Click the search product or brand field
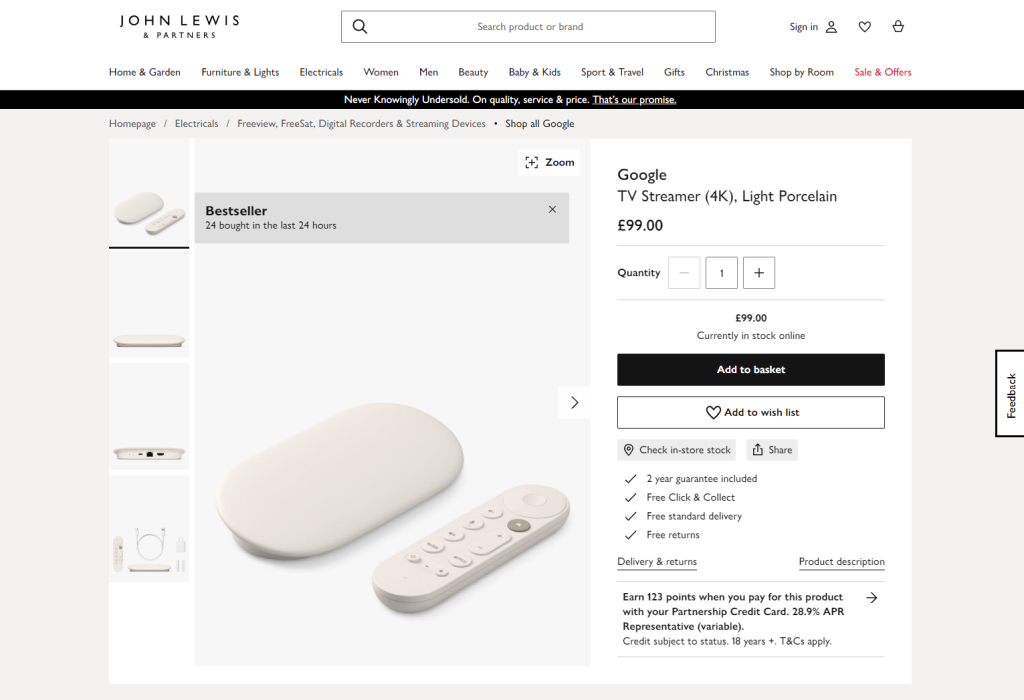 coord(530,27)
